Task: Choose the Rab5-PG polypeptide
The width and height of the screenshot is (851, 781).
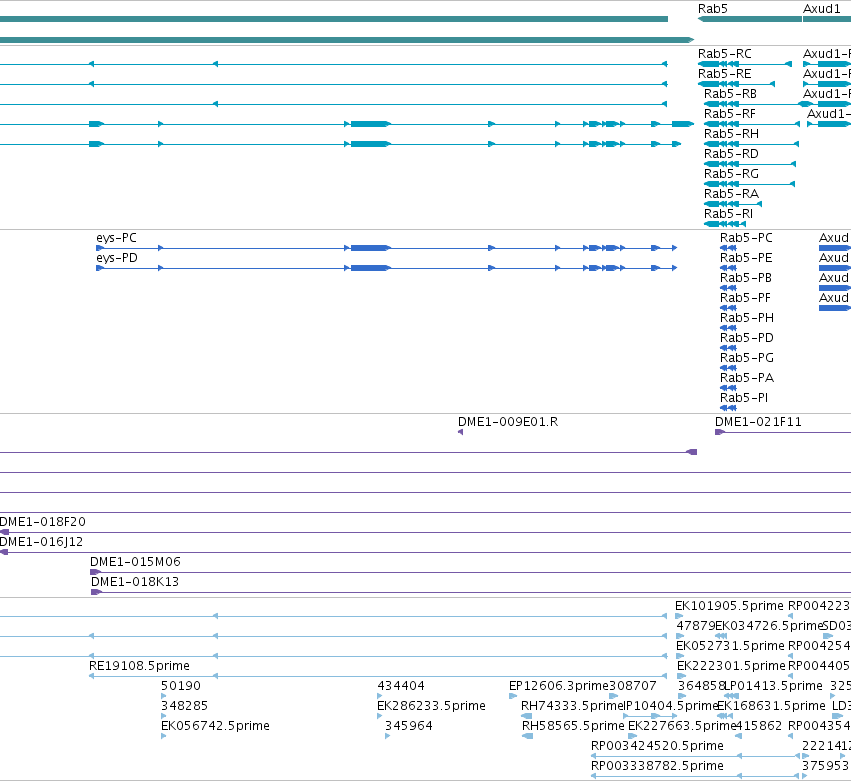Action: tap(747, 359)
